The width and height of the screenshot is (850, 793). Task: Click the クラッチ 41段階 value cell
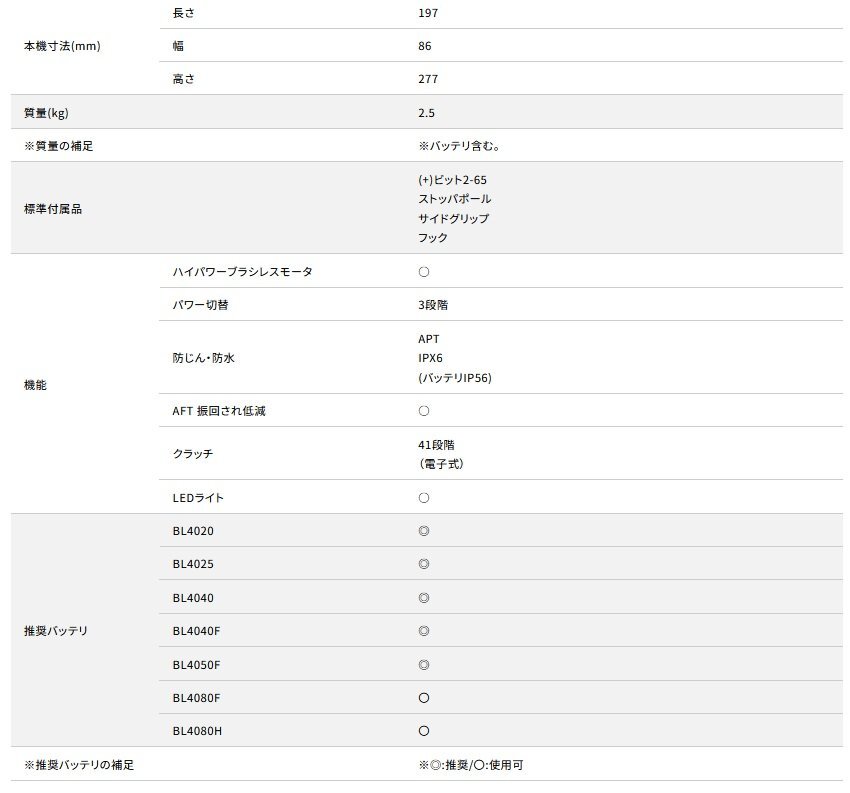tap(434, 453)
